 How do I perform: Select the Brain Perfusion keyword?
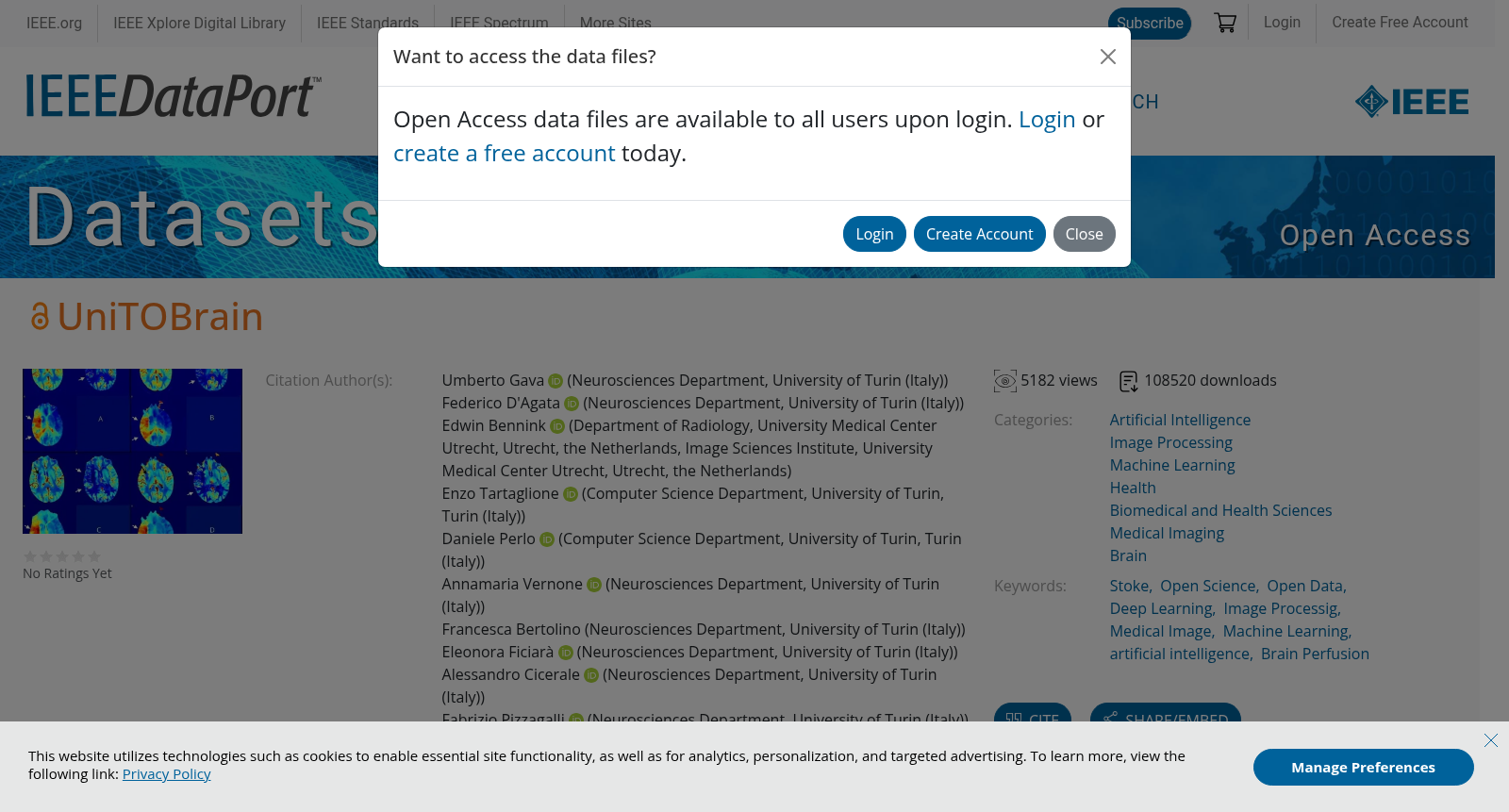point(1315,655)
